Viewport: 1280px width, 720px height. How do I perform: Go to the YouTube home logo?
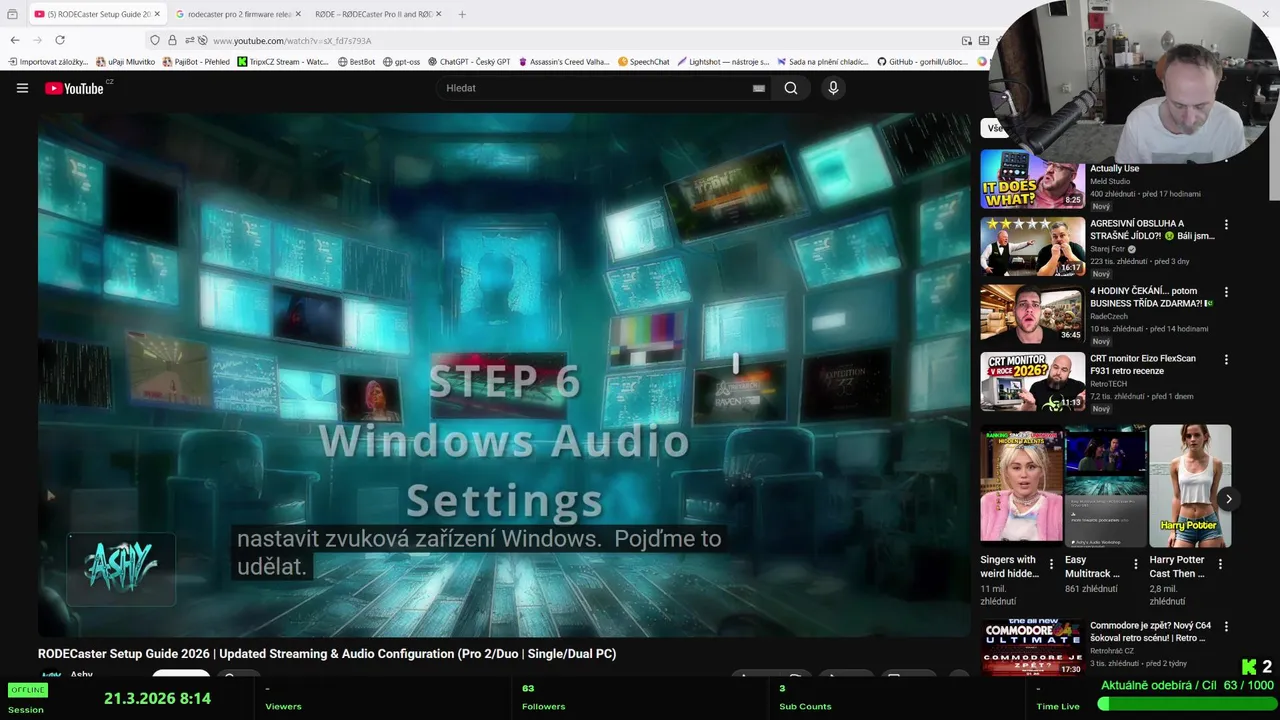click(x=74, y=88)
